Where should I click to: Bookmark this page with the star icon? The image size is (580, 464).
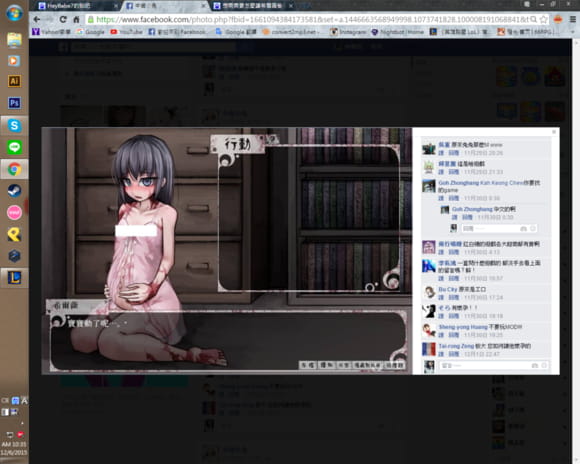[543, 19]
